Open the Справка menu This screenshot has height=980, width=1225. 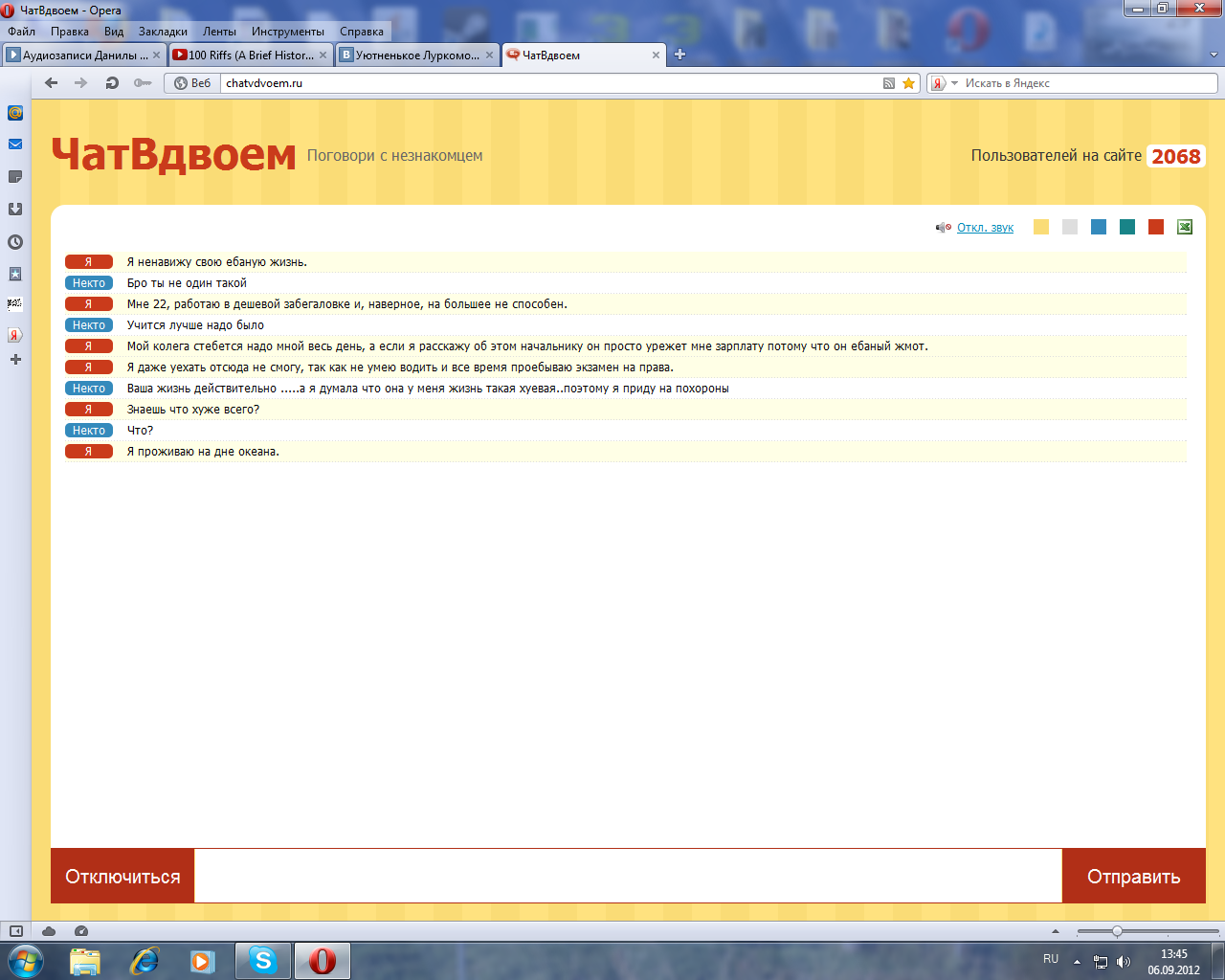362,32
